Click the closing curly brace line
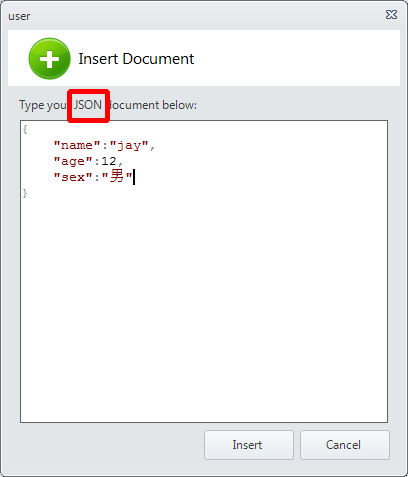Screen dimensions: 408x477 25,193
